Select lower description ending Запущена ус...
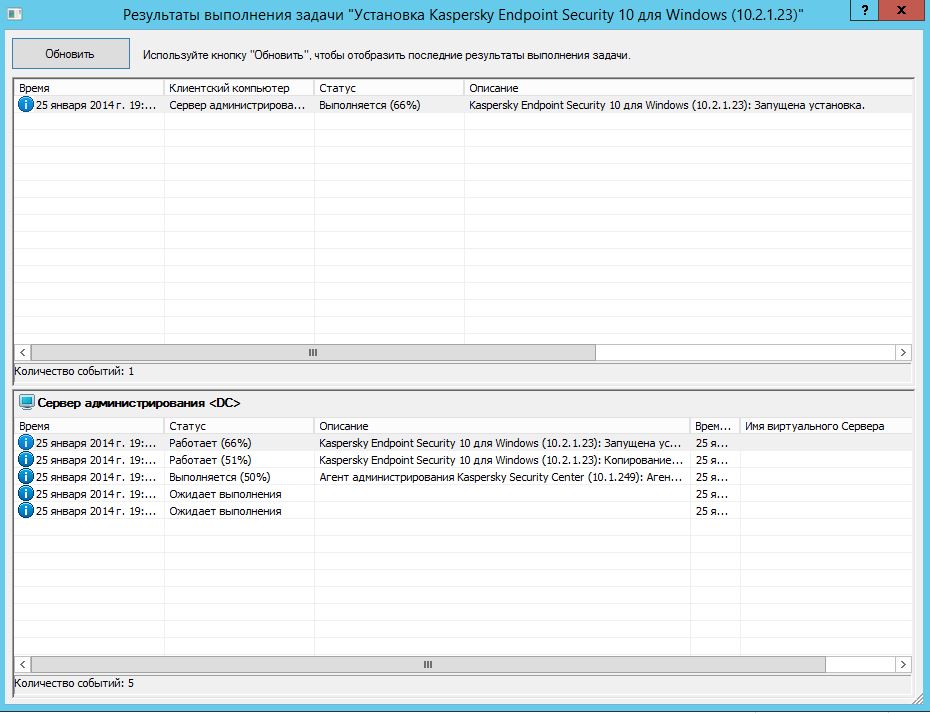Screen dimensions: 930x713 [500, 443]
